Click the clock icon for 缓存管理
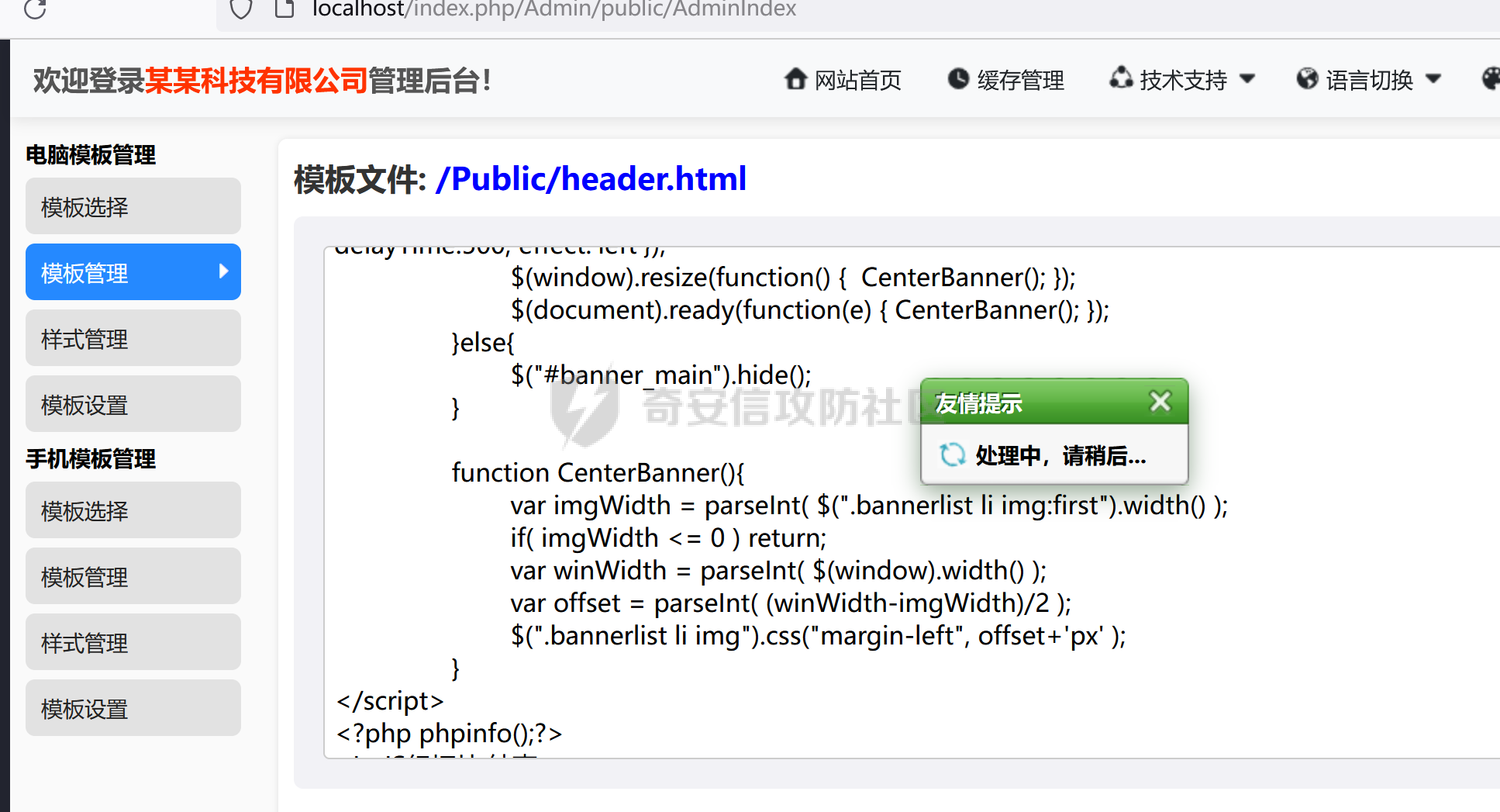The image size is (1500, 812). pyautogui.click(x=958, y=78)
